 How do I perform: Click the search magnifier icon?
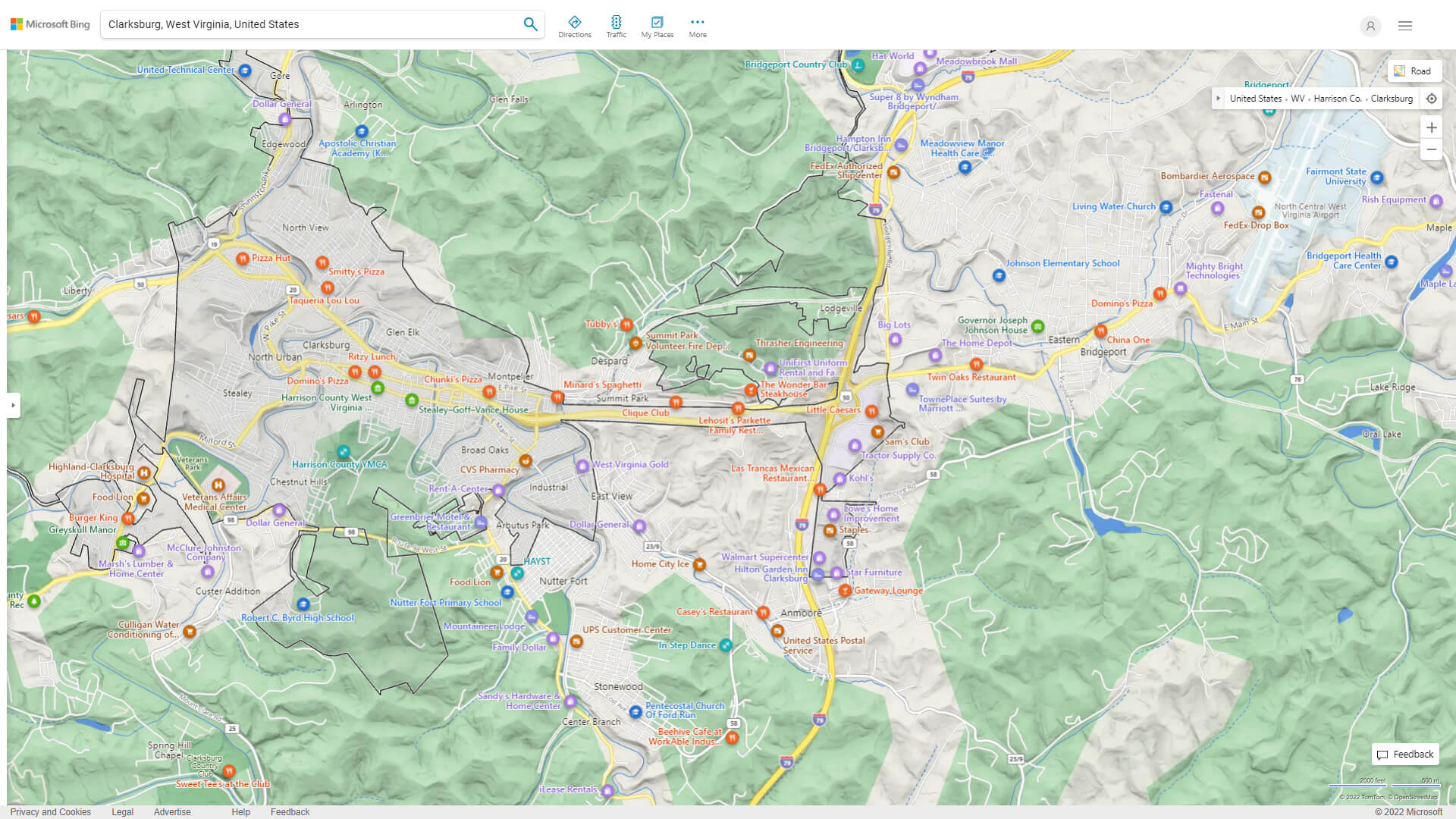pos(531,24)
